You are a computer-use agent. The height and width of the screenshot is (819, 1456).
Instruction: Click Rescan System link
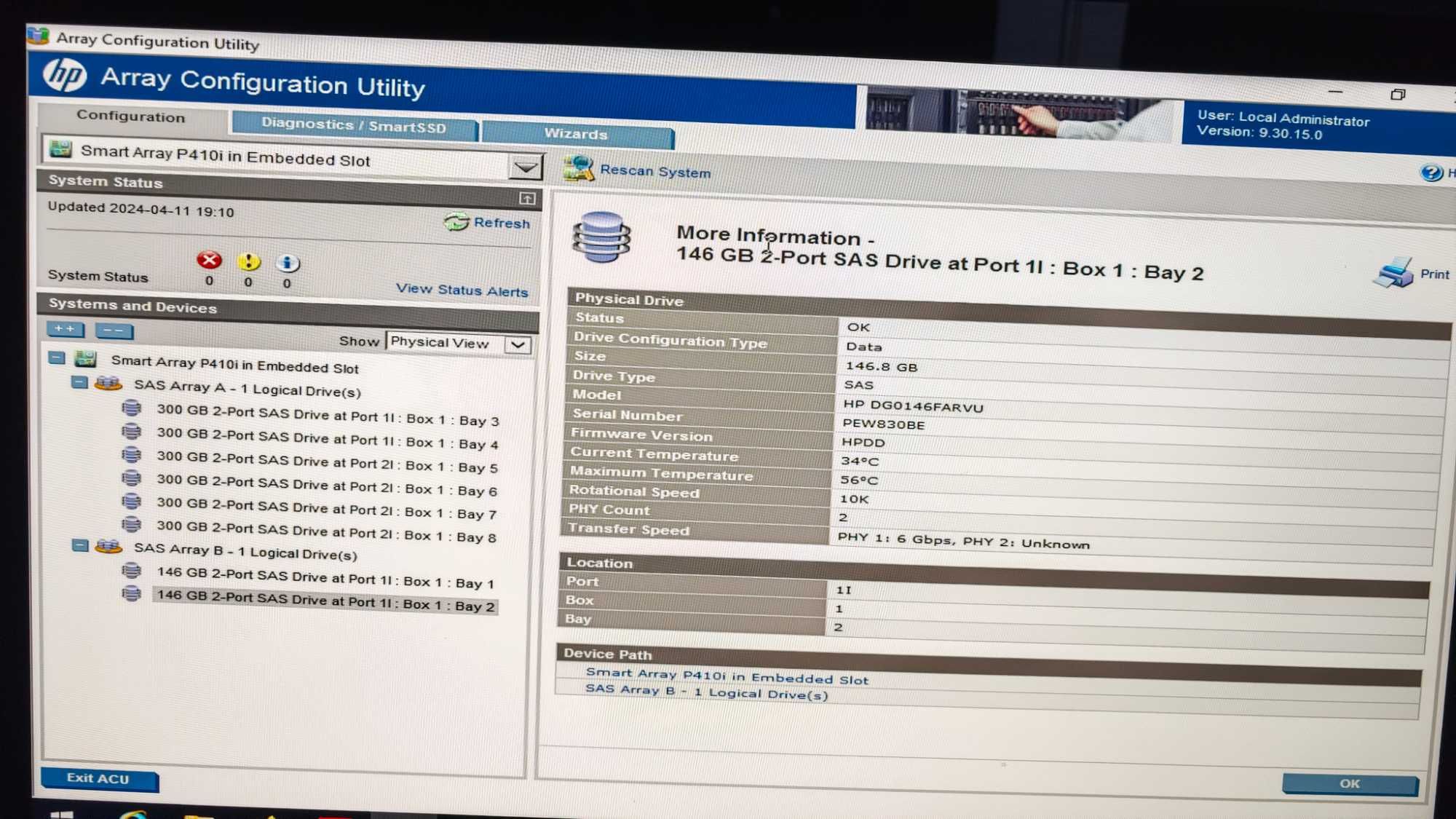[x=654, y=172]
